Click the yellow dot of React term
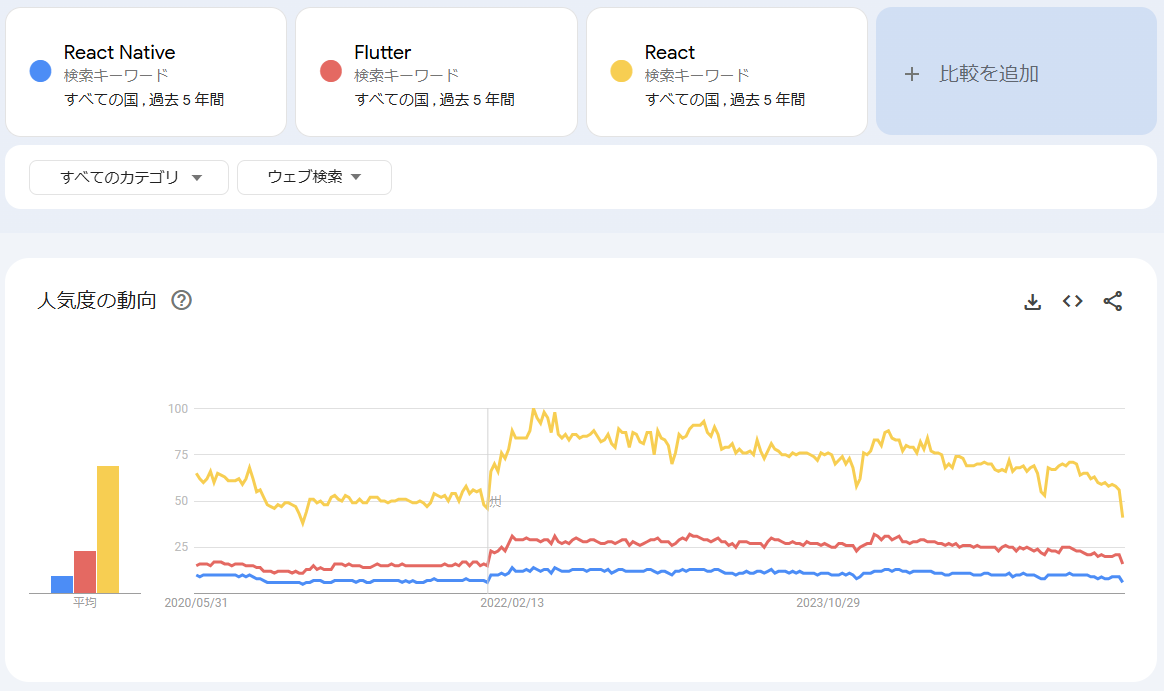The width and height of the screenshot is (1164, 691). pyautogui.click(x=621, y=71)
